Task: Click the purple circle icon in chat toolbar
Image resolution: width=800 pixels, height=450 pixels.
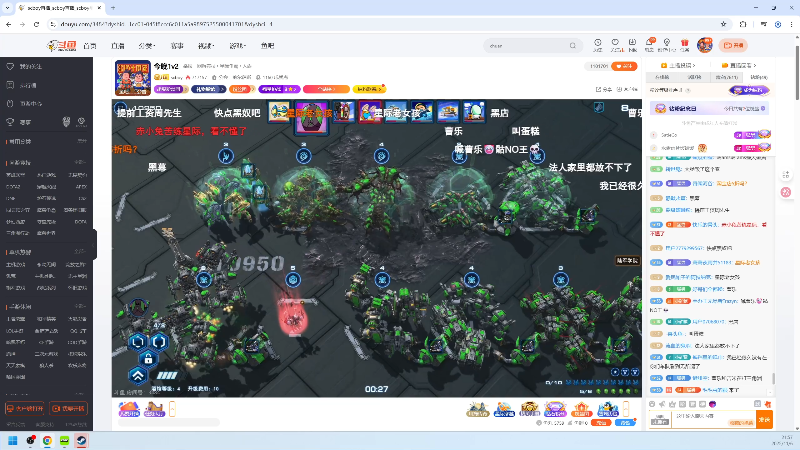Action: (x=713, y=404)
